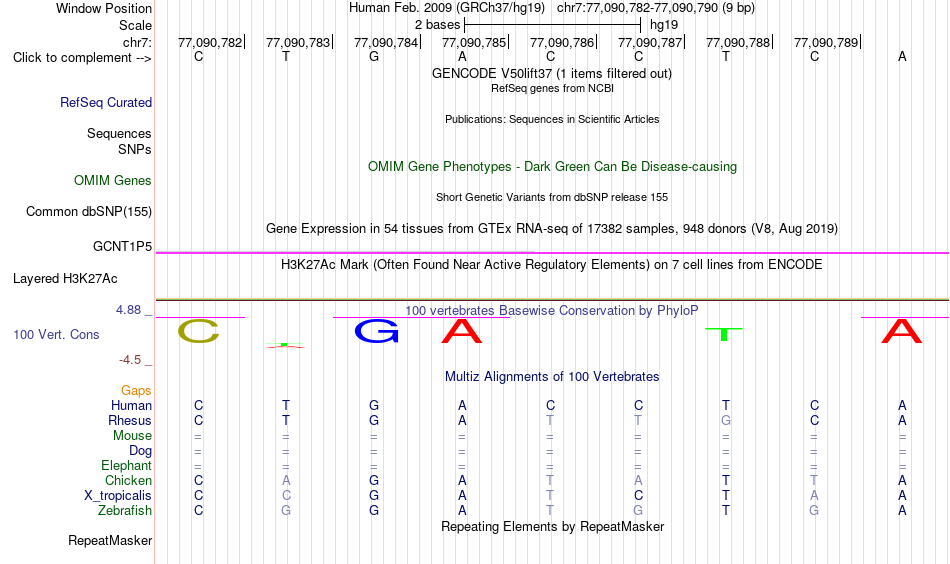Click the -4.5 PhyloP lower scale value
The image size is (950, 564).
point(130,360)
